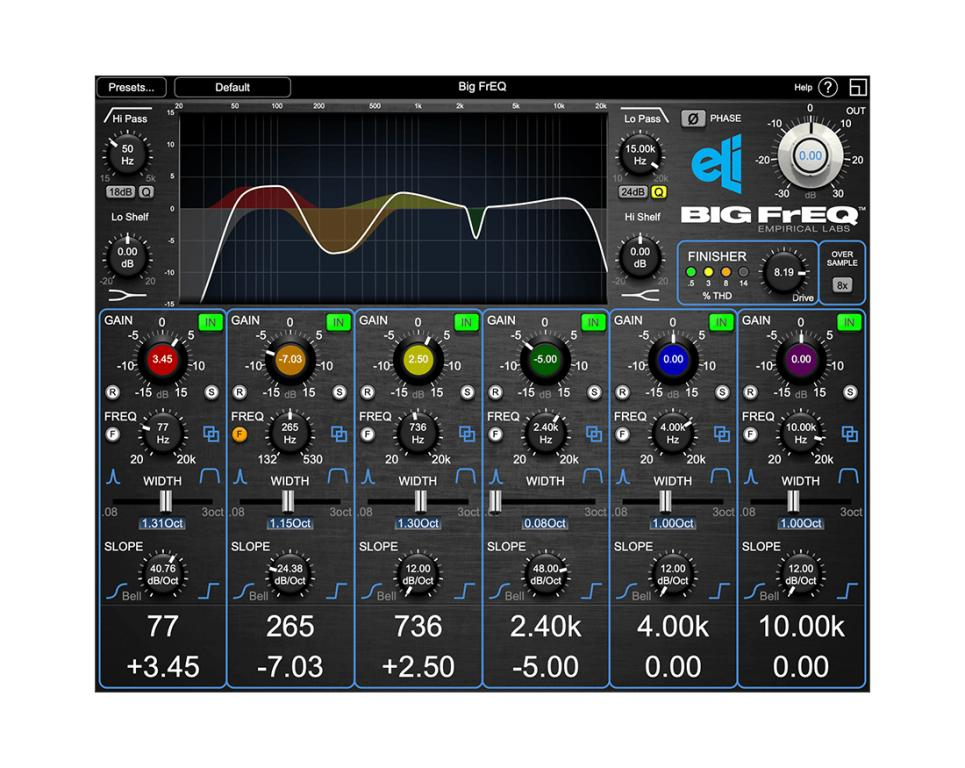
Task: Click the 2.40k Hz frequency knob
Action: 545,433
